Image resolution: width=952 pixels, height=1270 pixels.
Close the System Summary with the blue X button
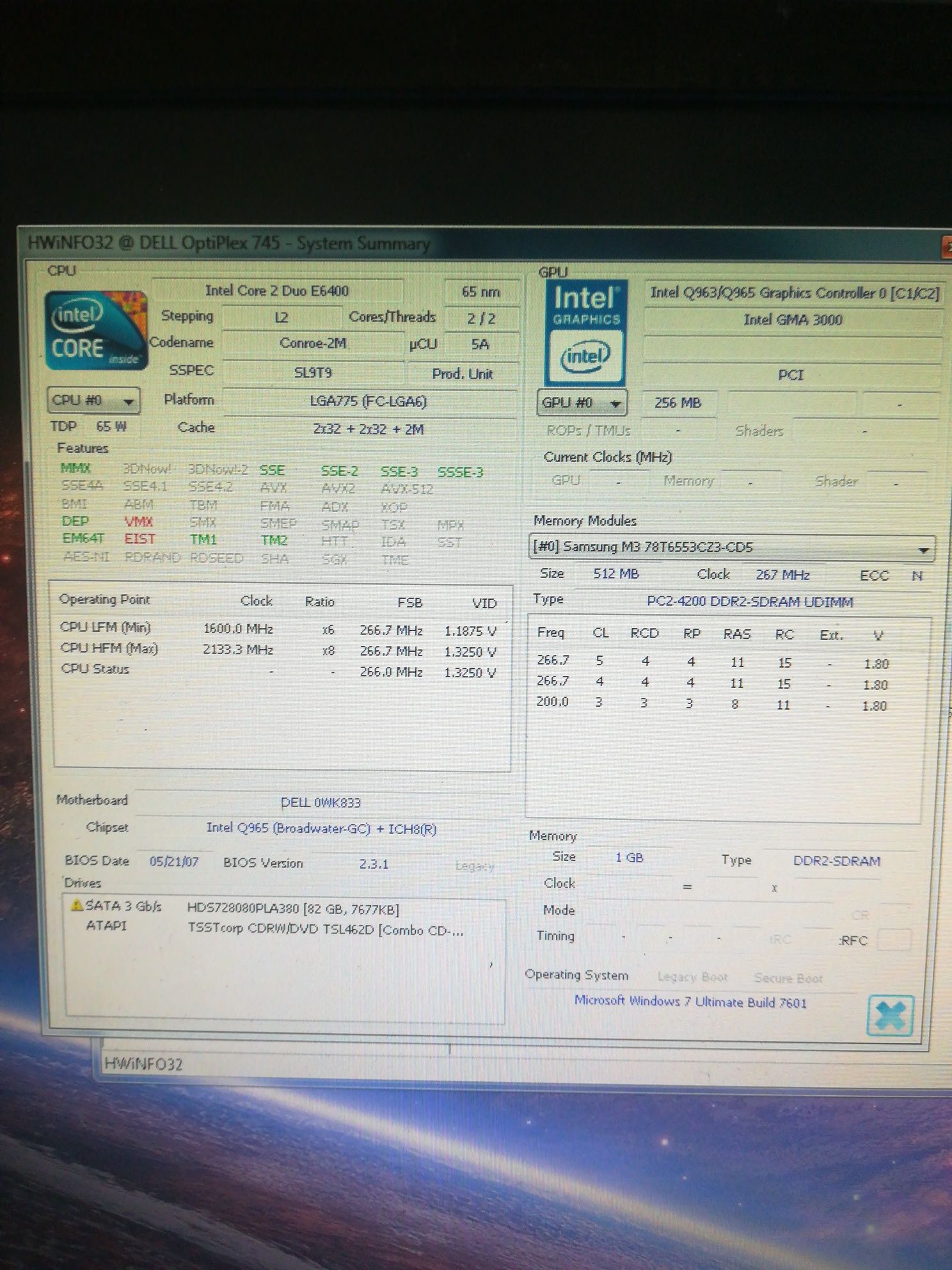point(889,1016)
